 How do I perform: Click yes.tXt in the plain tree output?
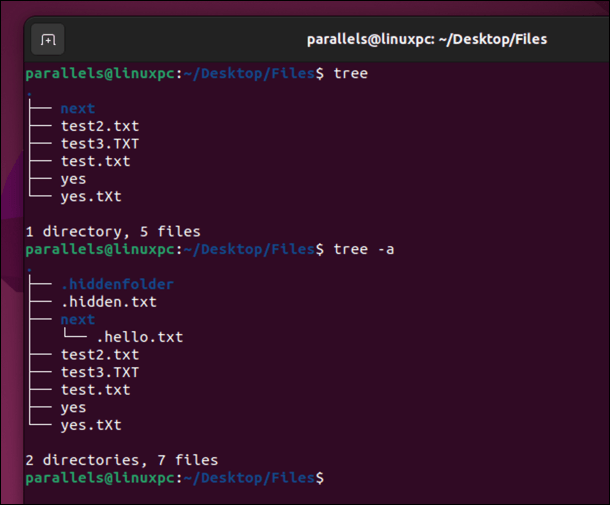pyautogui.click(x=91, y=196)
